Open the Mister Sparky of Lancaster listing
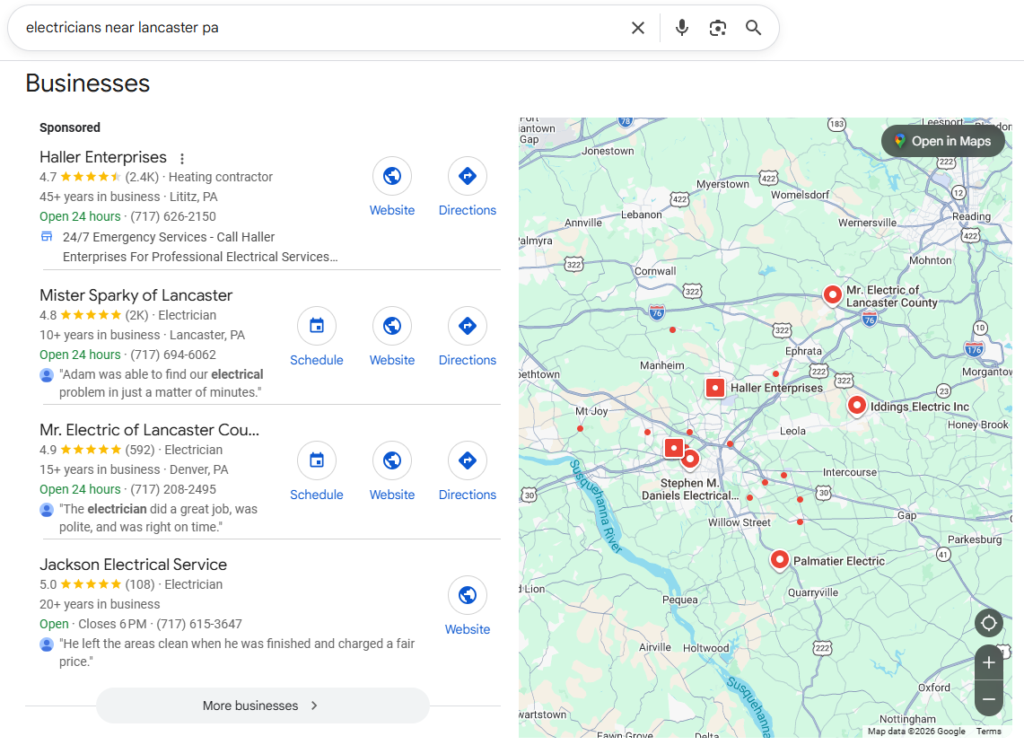The width and height of the screenshot is (1024, 745). [x=135, y=295]
